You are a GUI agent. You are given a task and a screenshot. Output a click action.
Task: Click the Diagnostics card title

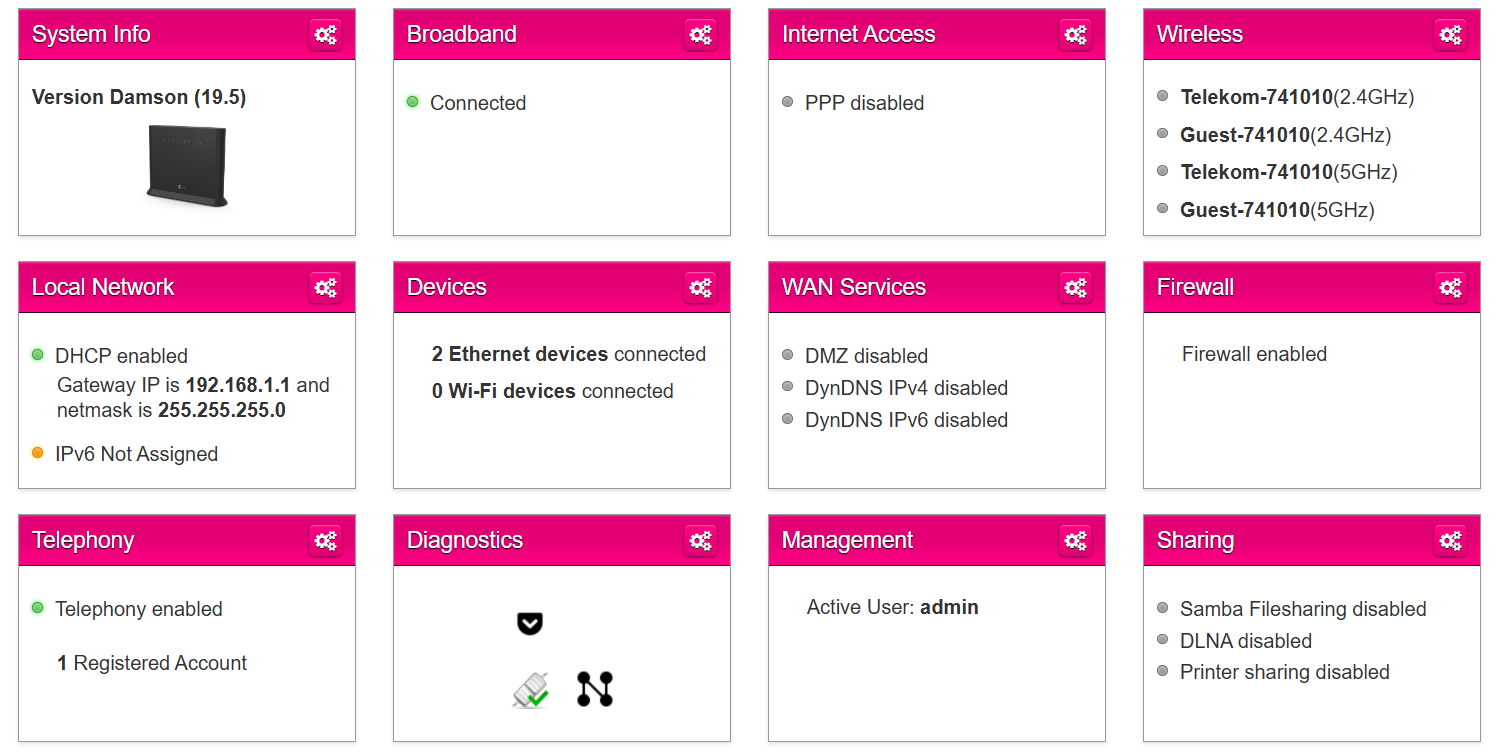tap(465, 540)
